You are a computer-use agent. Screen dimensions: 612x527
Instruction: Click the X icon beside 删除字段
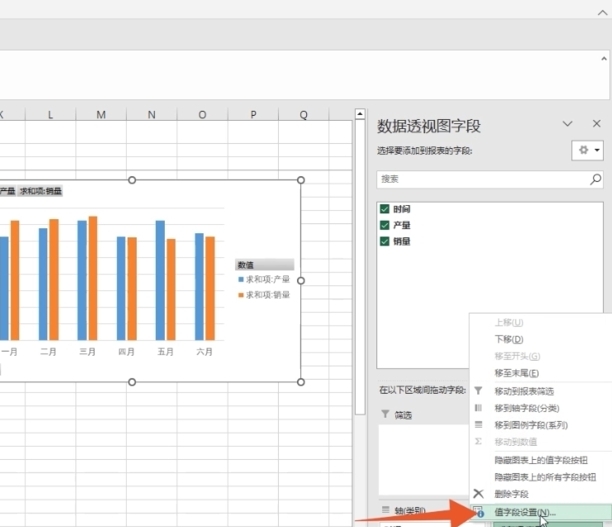coord(478,494)
